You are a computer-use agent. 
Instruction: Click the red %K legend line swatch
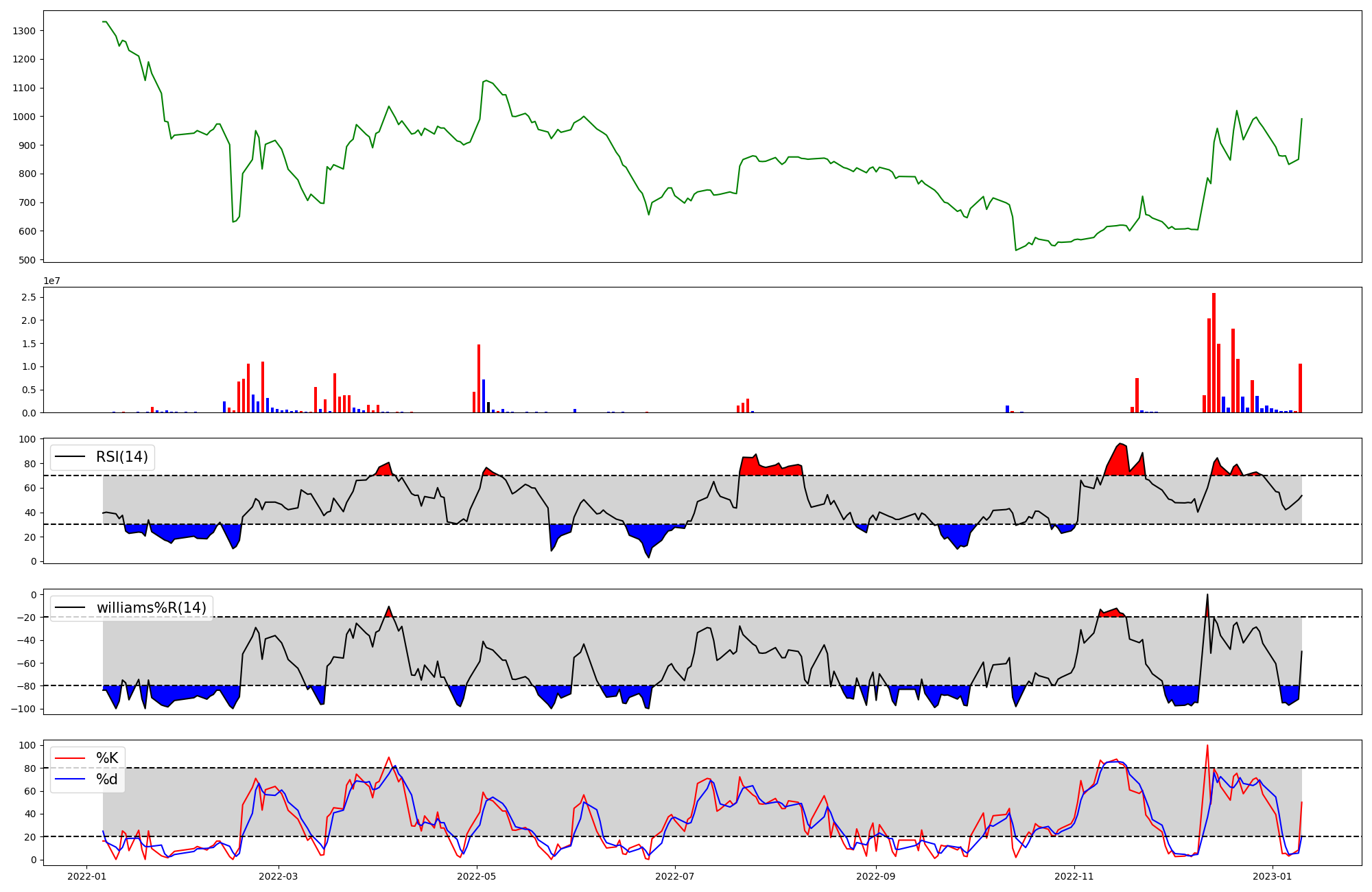70,758
